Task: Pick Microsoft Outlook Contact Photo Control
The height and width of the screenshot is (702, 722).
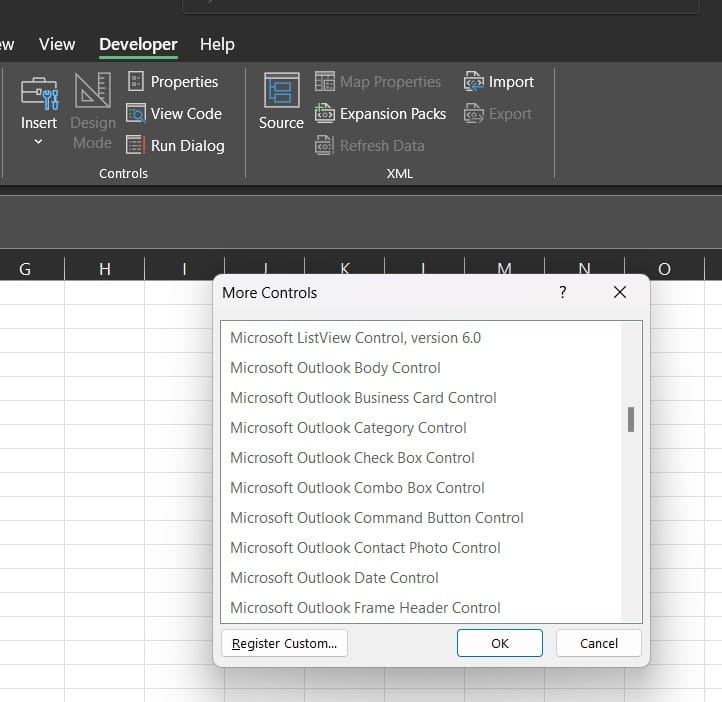Action: click(421, 547)
